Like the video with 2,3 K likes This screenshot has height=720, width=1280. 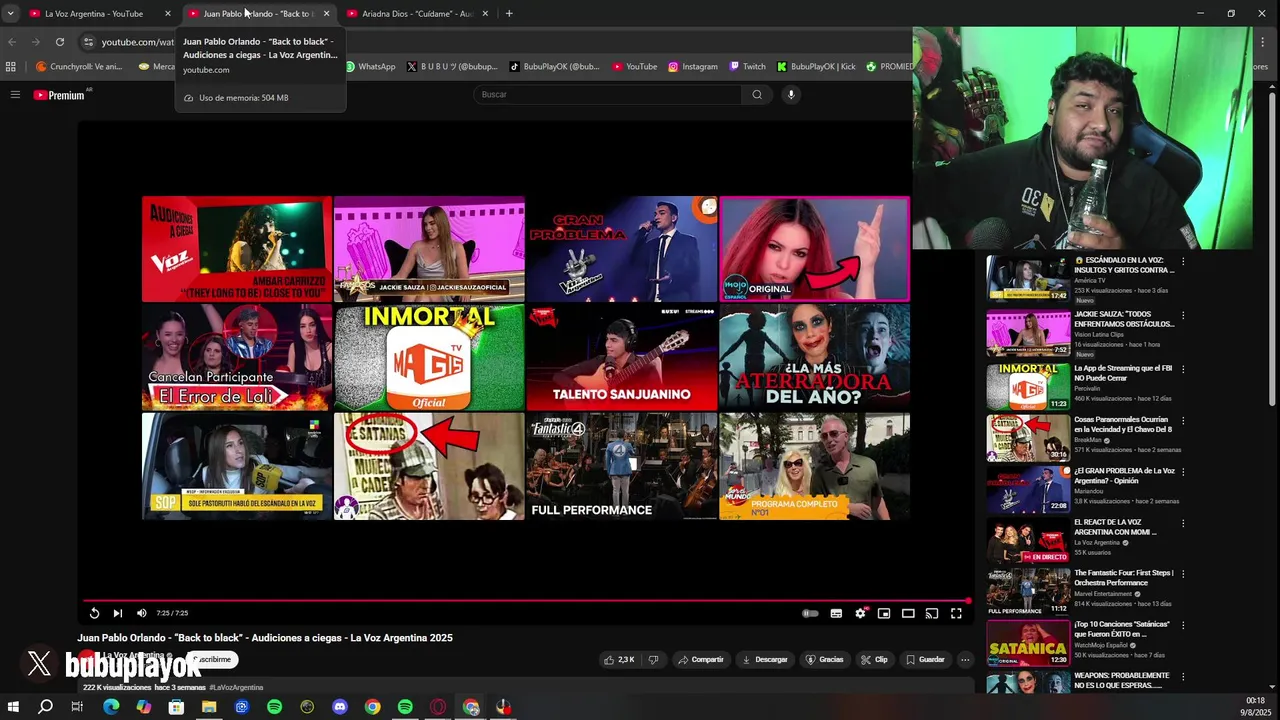[619, 660]
